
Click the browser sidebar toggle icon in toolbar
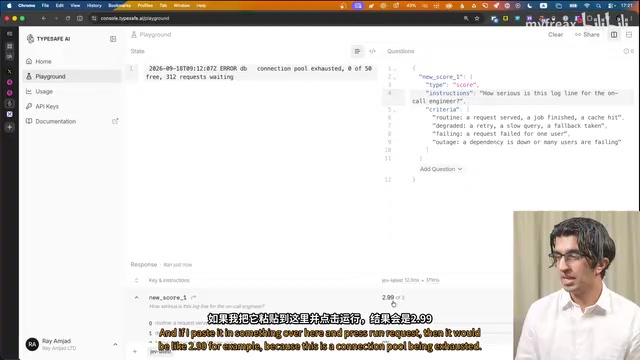click(80, 18)
